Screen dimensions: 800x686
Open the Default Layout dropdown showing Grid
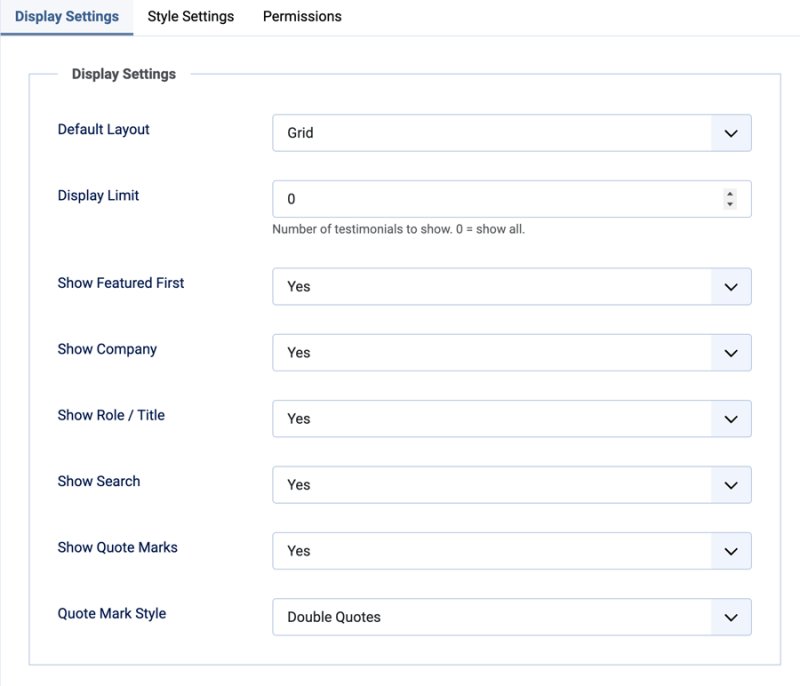pos(512,133)
